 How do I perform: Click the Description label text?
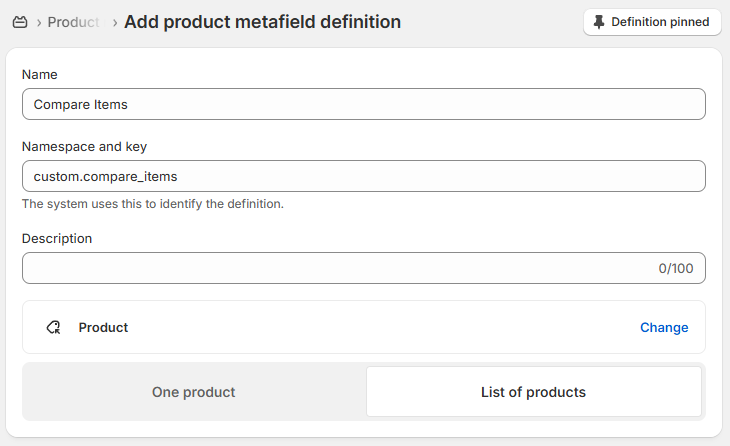pyautogui.click(x=57, y=238)
